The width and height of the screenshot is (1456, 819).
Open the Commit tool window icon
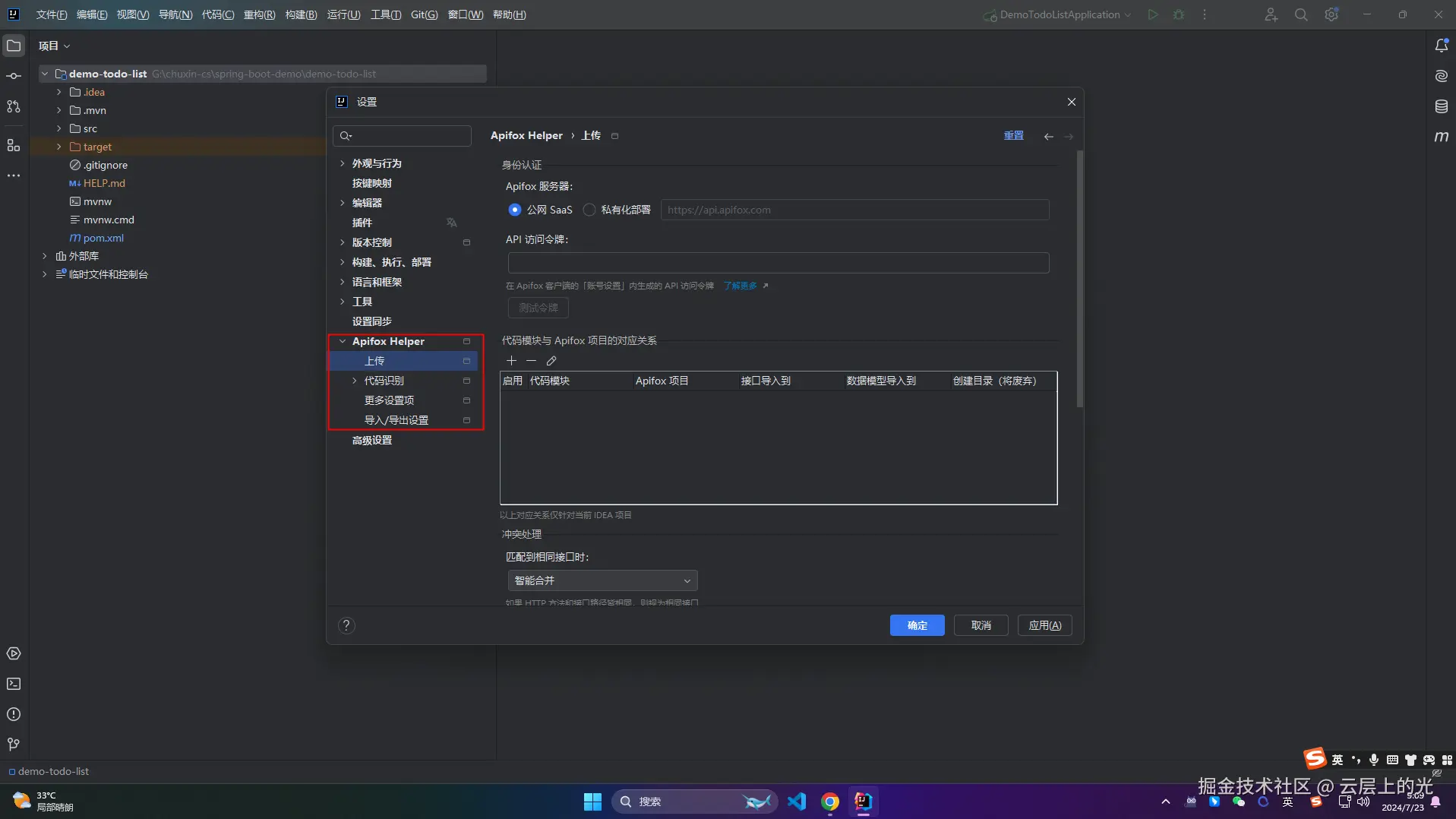pyautogui.click(x=14, y=76)
